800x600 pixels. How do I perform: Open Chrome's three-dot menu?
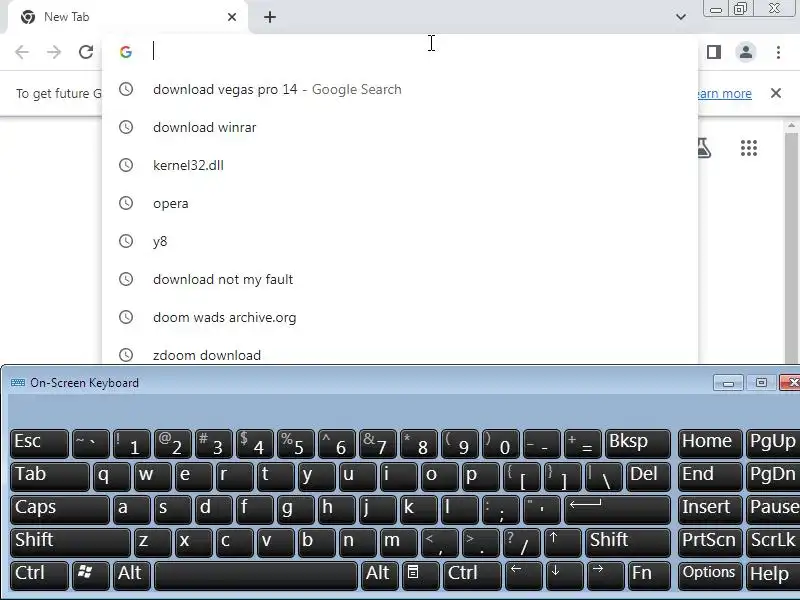point(778,52)
